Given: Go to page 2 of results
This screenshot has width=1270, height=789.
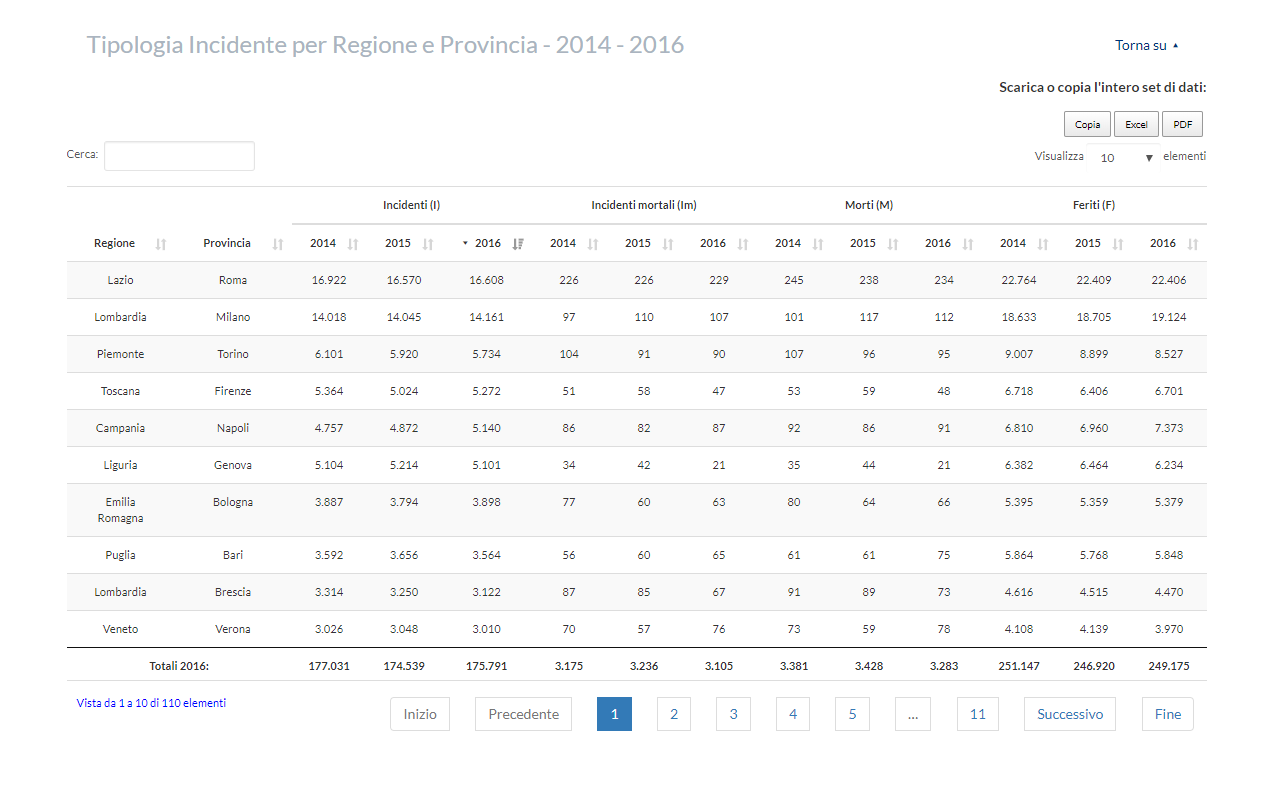Looking at the screenshot, I should coord(674,714).
